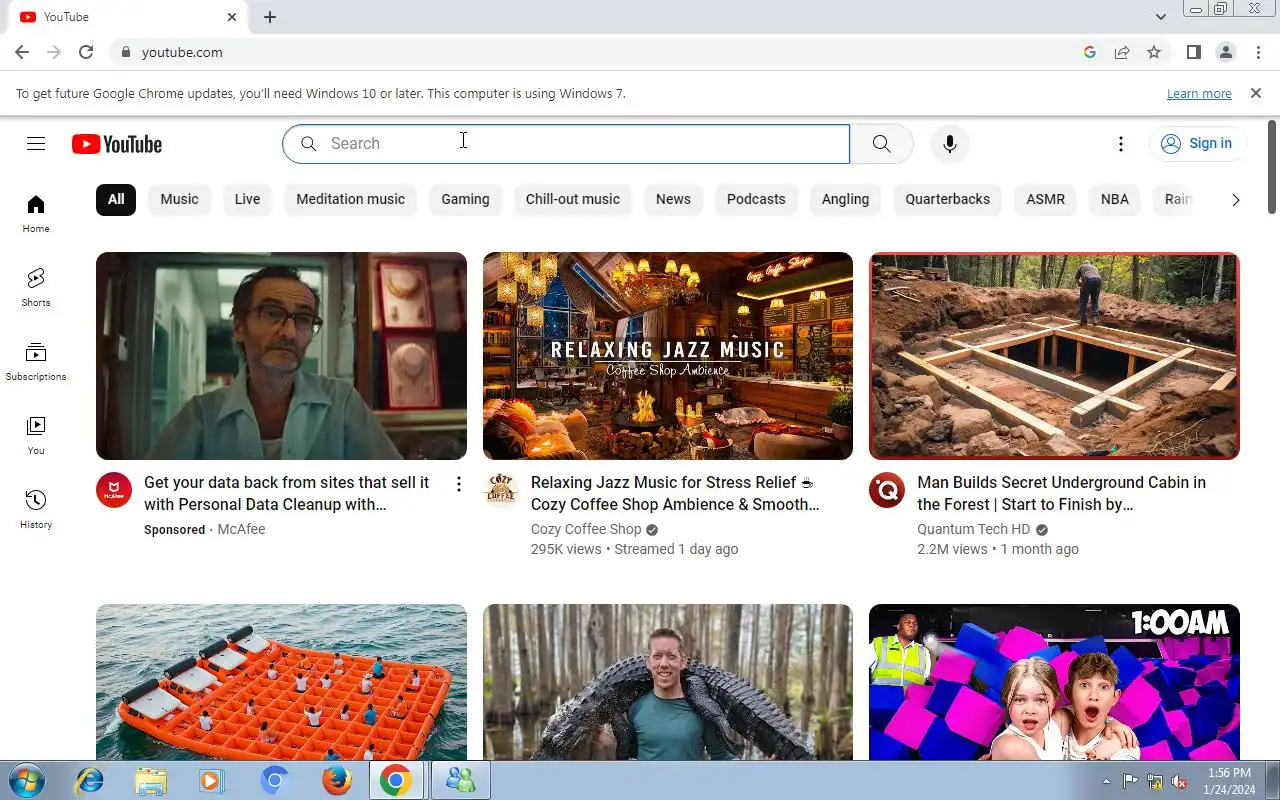Open a new browser tab
The image size is (1280, 800).
[x=270, y=17]
